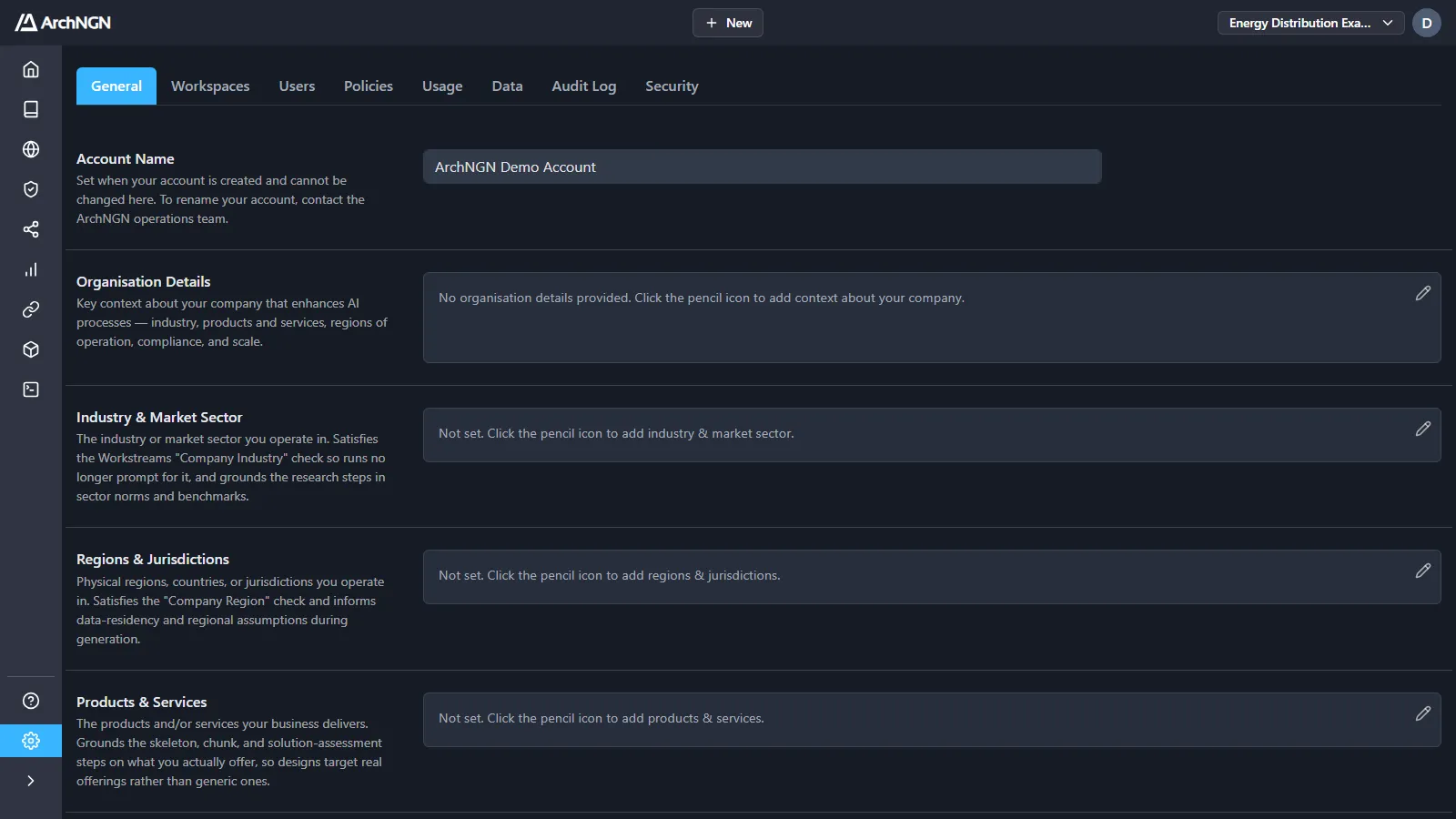Screen dimensions: 1456x819
Task: Click the Account Name input field
Action: [763, 167]
